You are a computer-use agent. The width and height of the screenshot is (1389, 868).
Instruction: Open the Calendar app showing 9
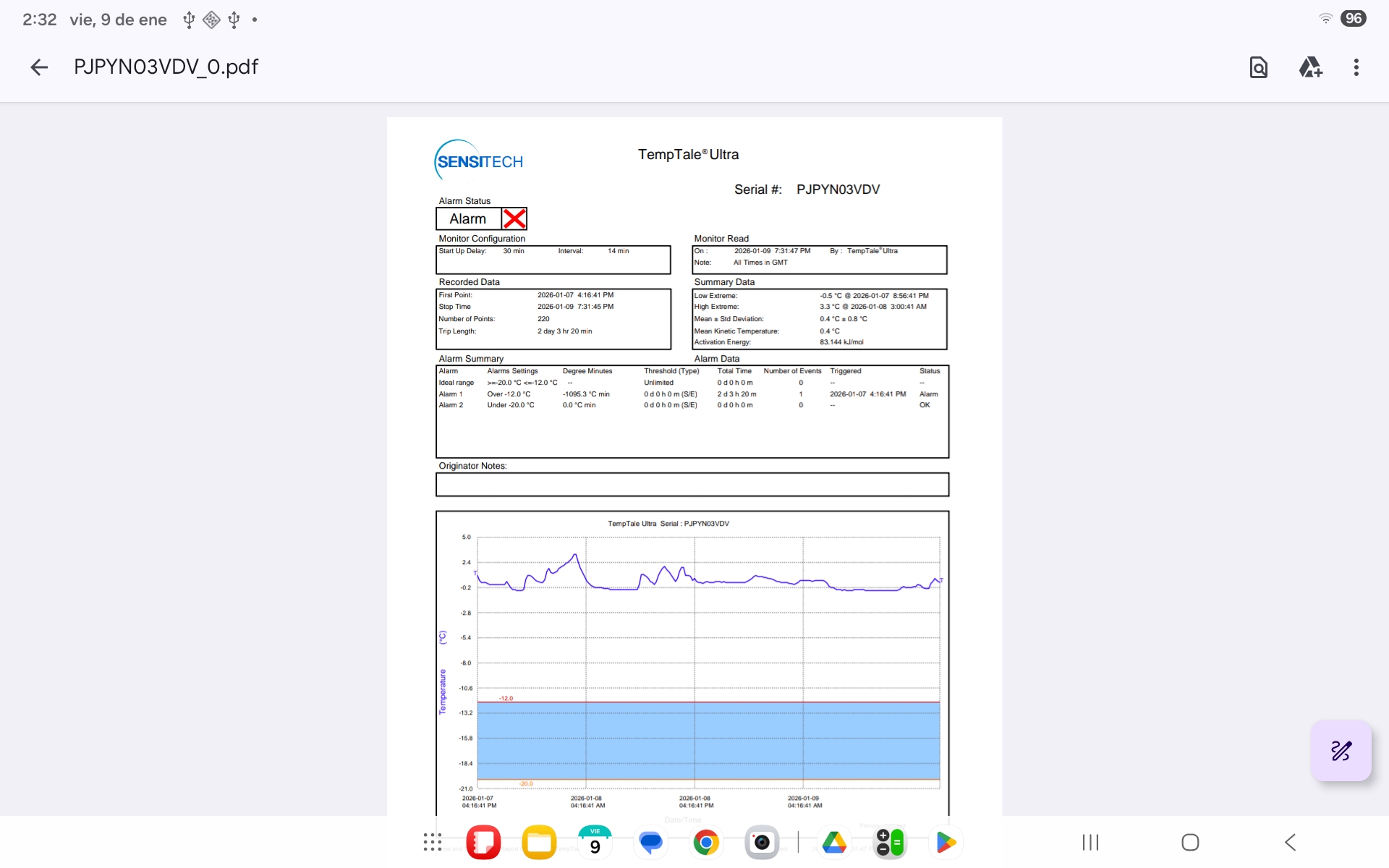595,843
